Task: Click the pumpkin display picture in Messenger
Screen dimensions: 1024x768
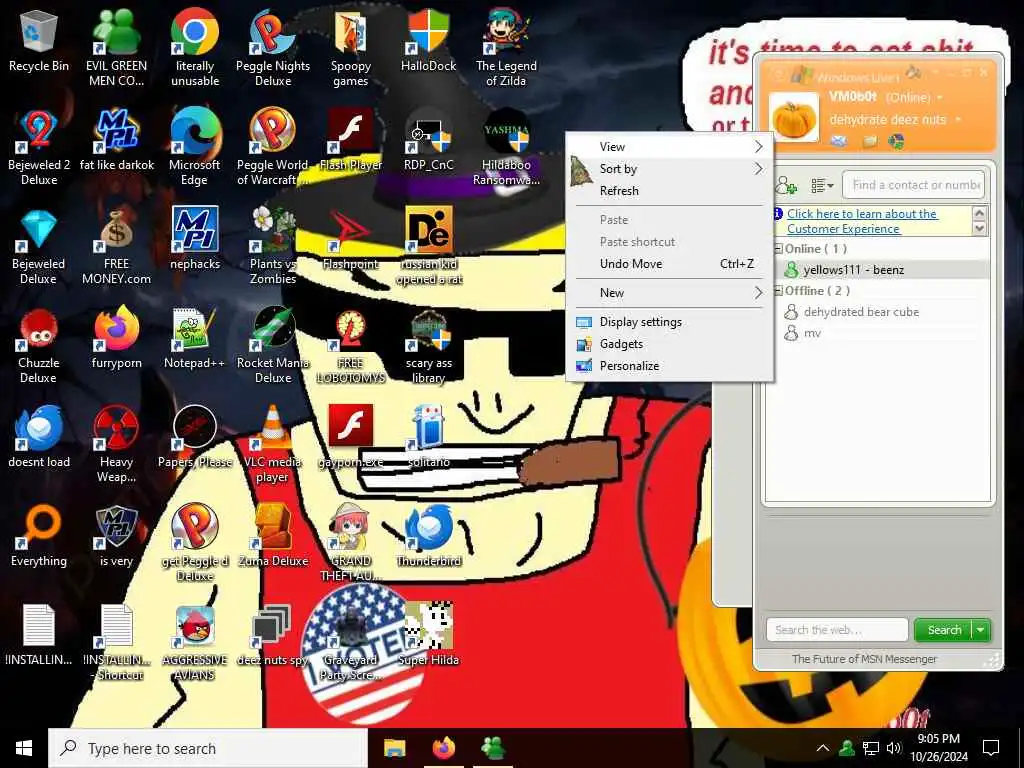Action: point(794,118)
